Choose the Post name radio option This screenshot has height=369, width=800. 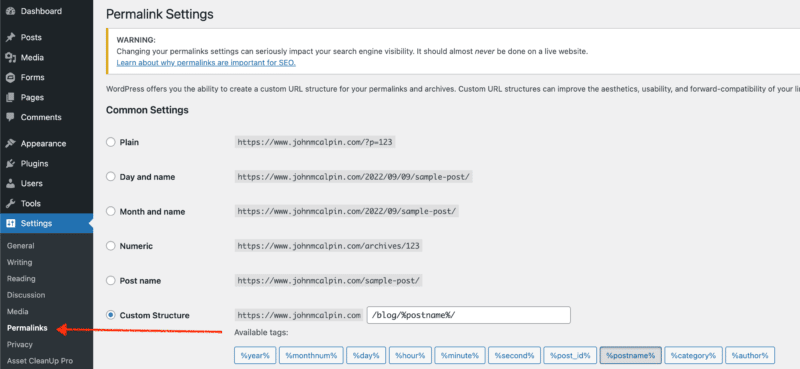[111, 281]
